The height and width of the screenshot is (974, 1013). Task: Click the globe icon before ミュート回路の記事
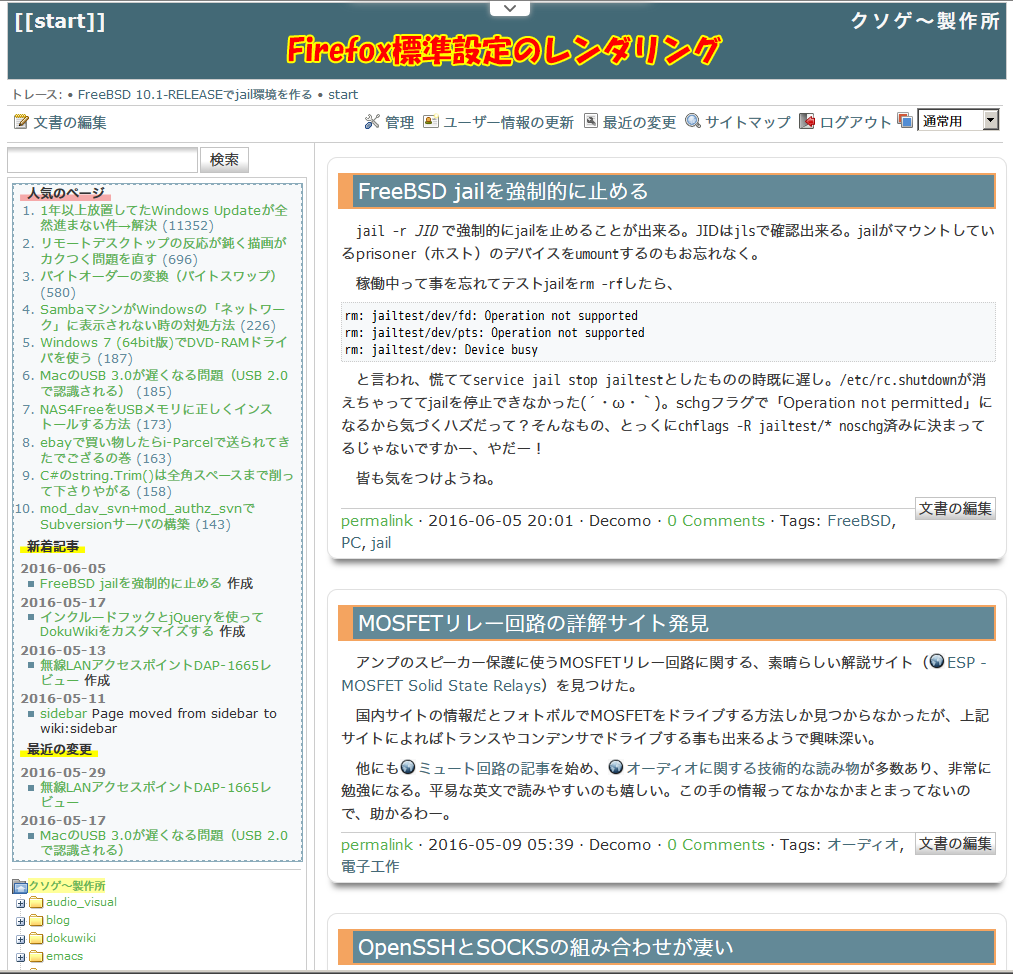pos(407,768)
